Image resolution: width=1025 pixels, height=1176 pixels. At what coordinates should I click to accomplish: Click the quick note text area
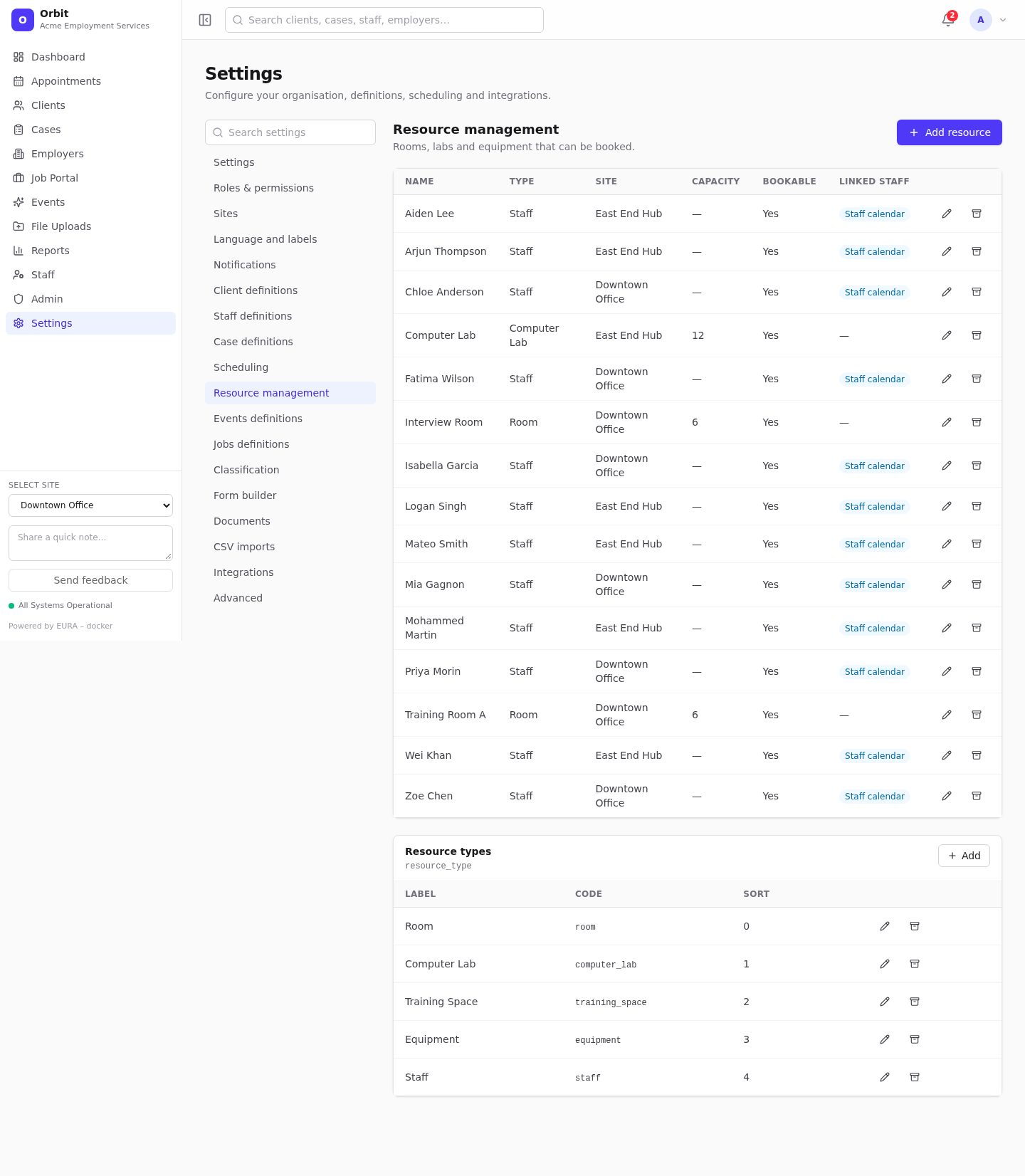pyautogui.click(x=90, y=543)
